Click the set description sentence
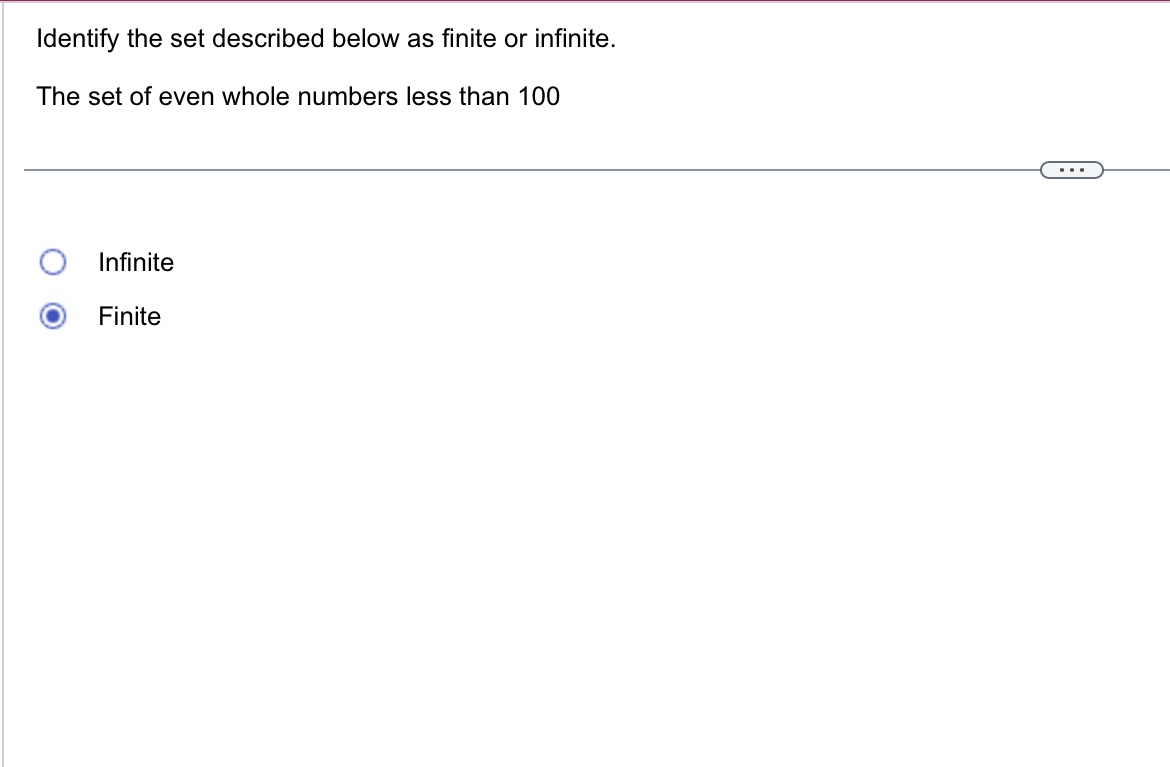 [x=298, y=96]
